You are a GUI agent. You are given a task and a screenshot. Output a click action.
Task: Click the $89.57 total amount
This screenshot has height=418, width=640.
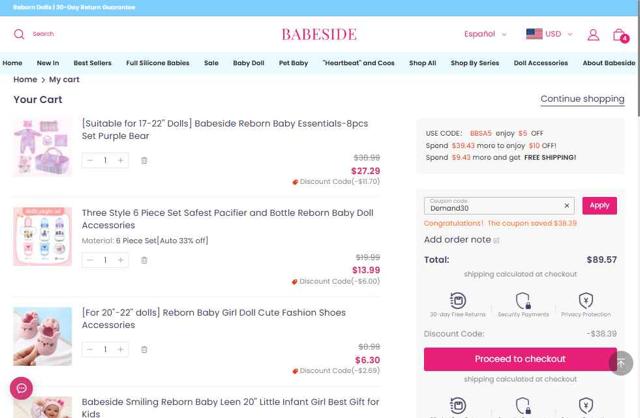(x=602, y=260)
